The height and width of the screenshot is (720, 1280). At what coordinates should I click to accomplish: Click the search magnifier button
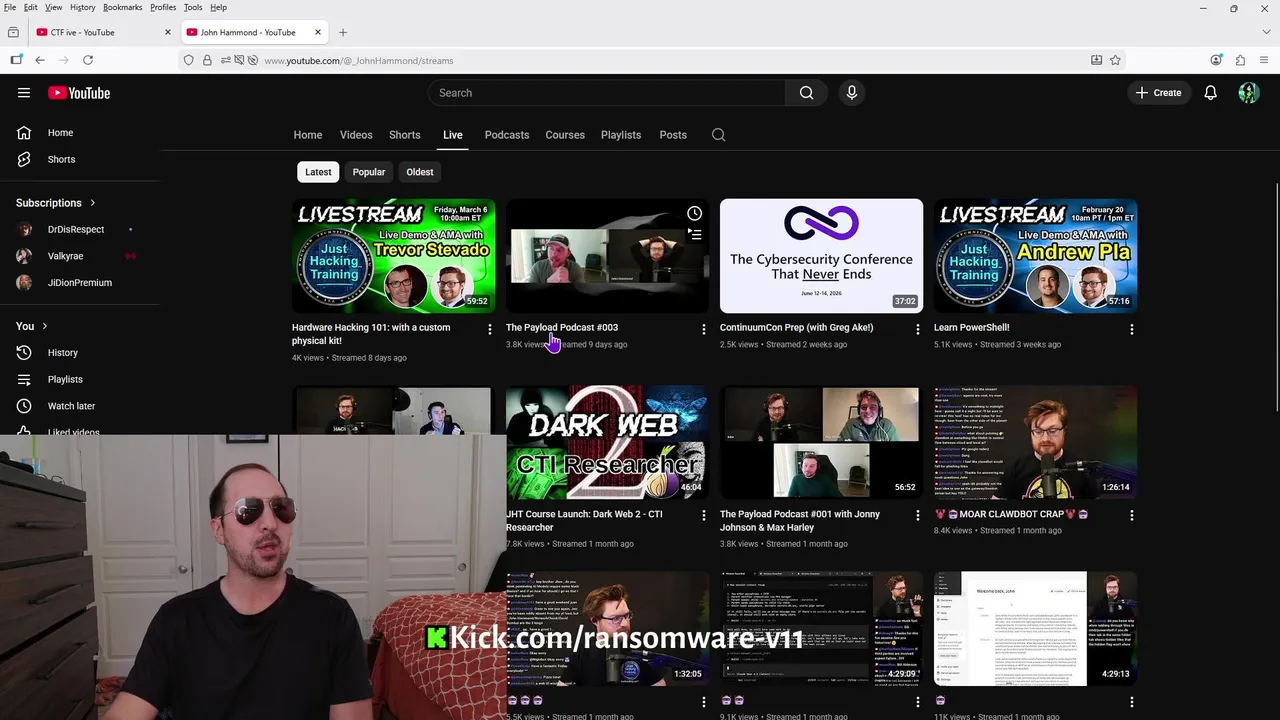point(806,93)
